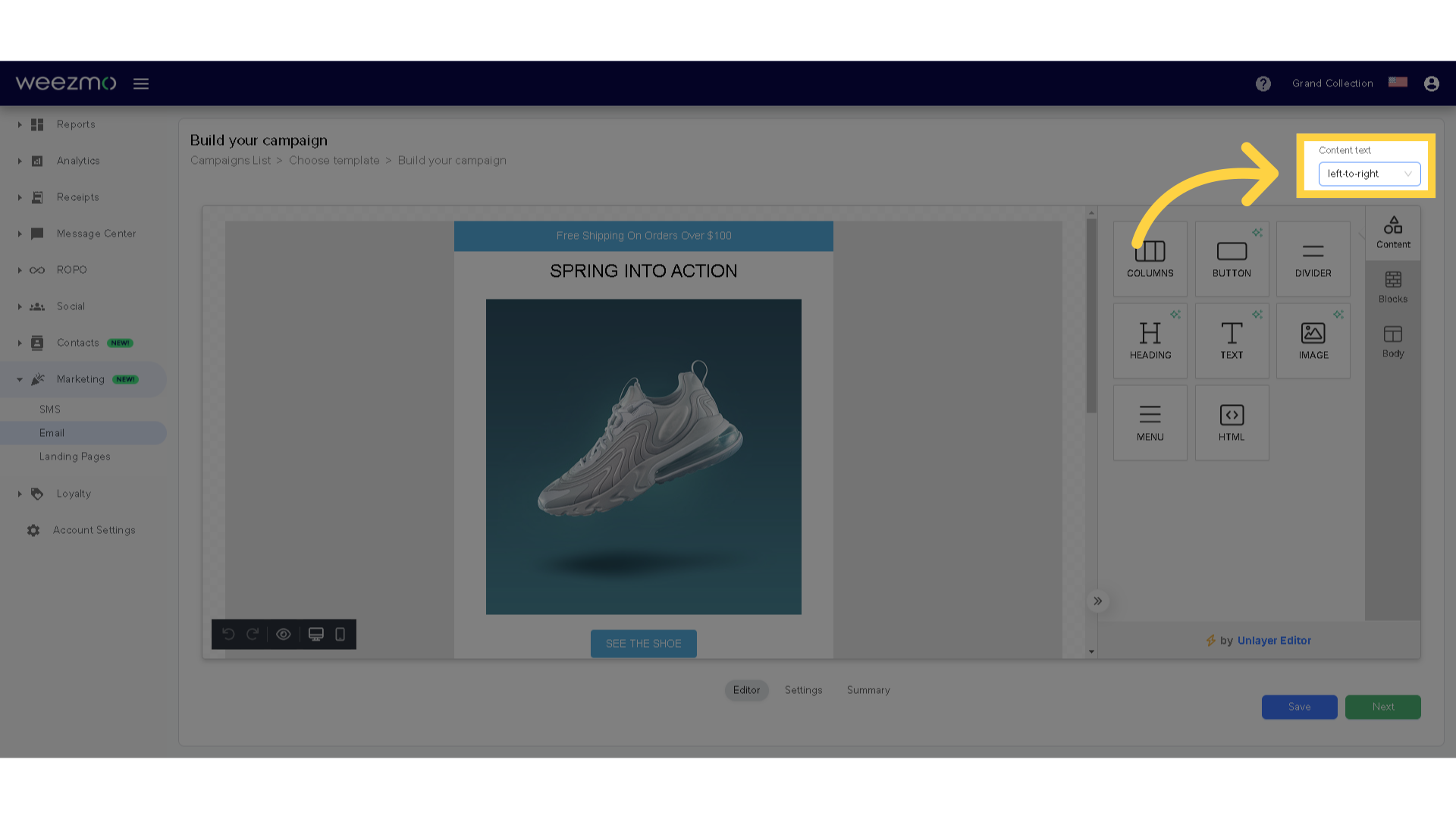Viewport: 1456px width, 819px height.
Task: Undo the last editor action
Action: click(x=228, y=634)
